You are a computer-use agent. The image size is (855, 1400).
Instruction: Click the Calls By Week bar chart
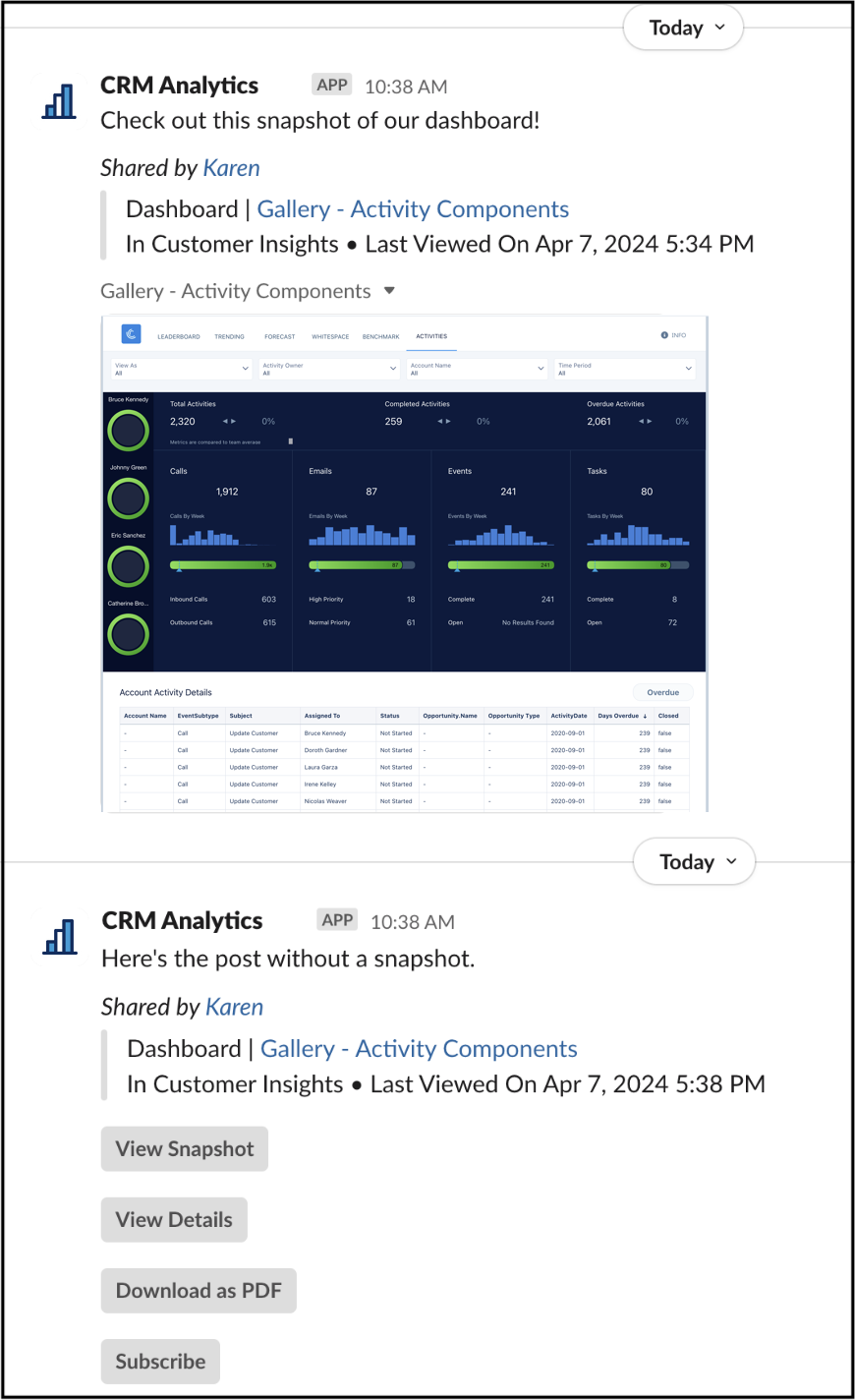223,534
